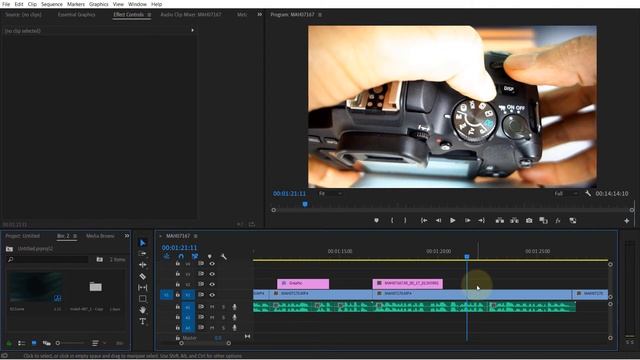Open Project panel sort icons dropdown
Viewport: 640px width, 360px height.
(x=97, y=343)
